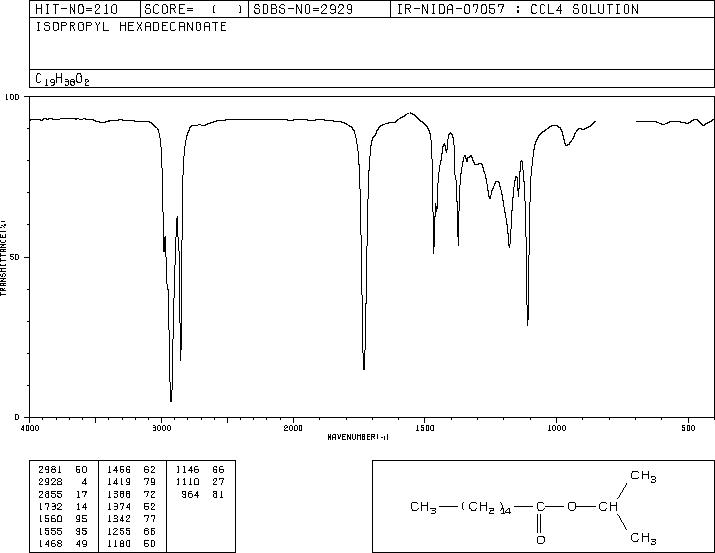Click transmittance 27 beside peak 1110
The width and height of the screenshot is (715, 553).
218,482
